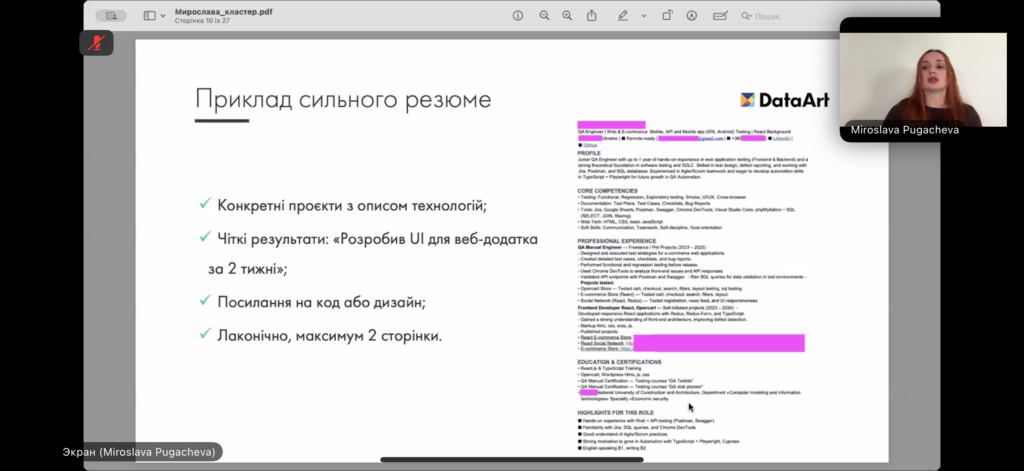Expand the sidebar view options chevron

tap(162, 16)
